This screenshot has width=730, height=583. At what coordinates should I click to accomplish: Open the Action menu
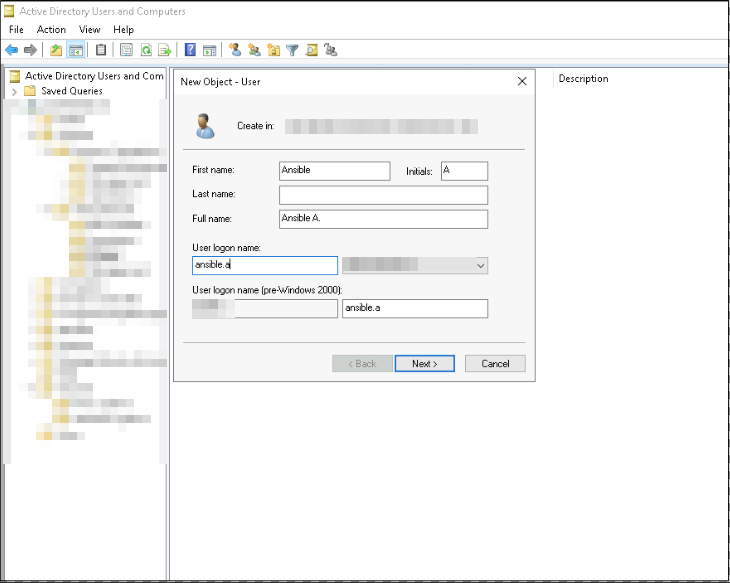[51, 30]
